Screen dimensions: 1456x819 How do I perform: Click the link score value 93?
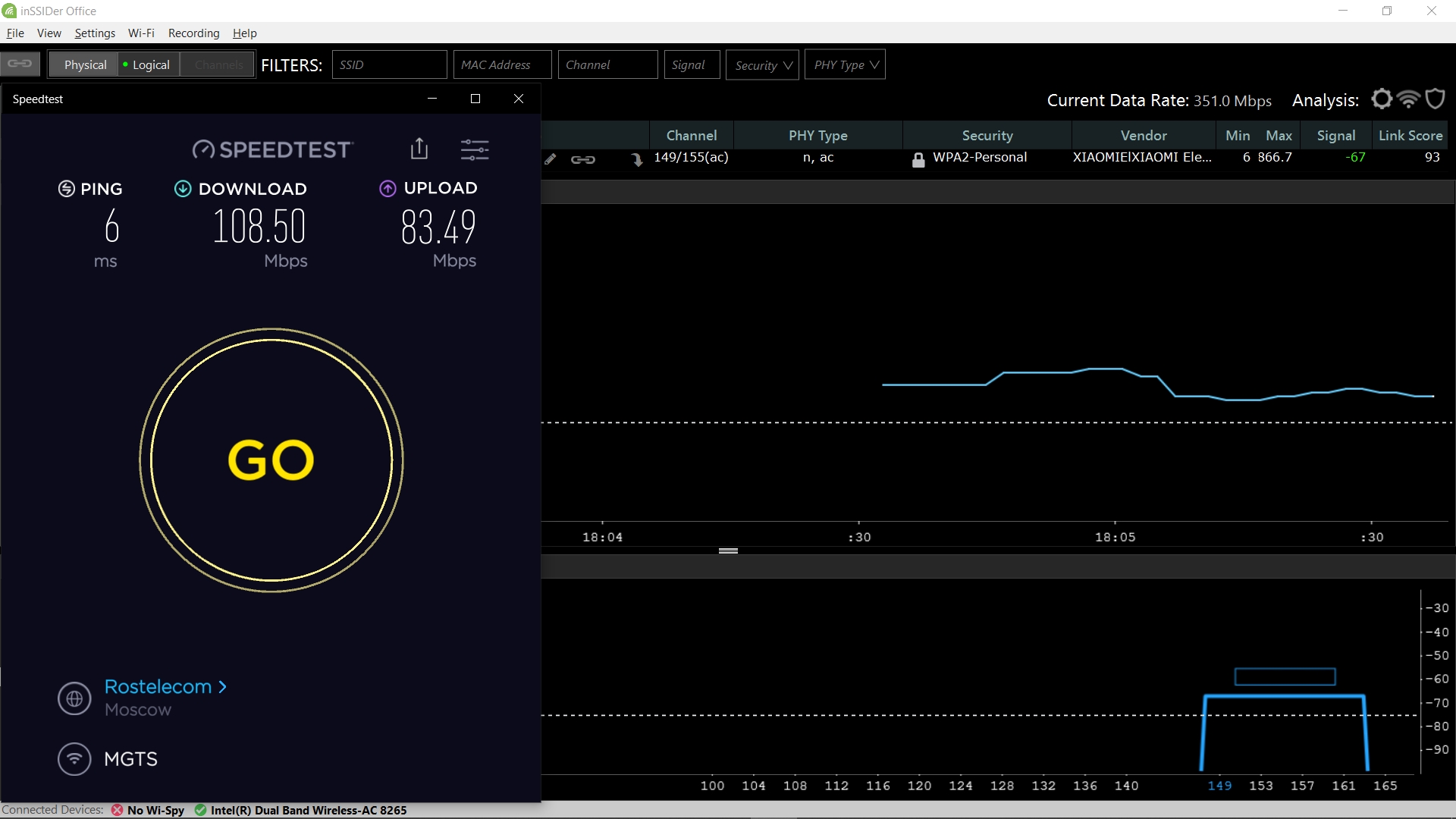[x=1432, y=157]
